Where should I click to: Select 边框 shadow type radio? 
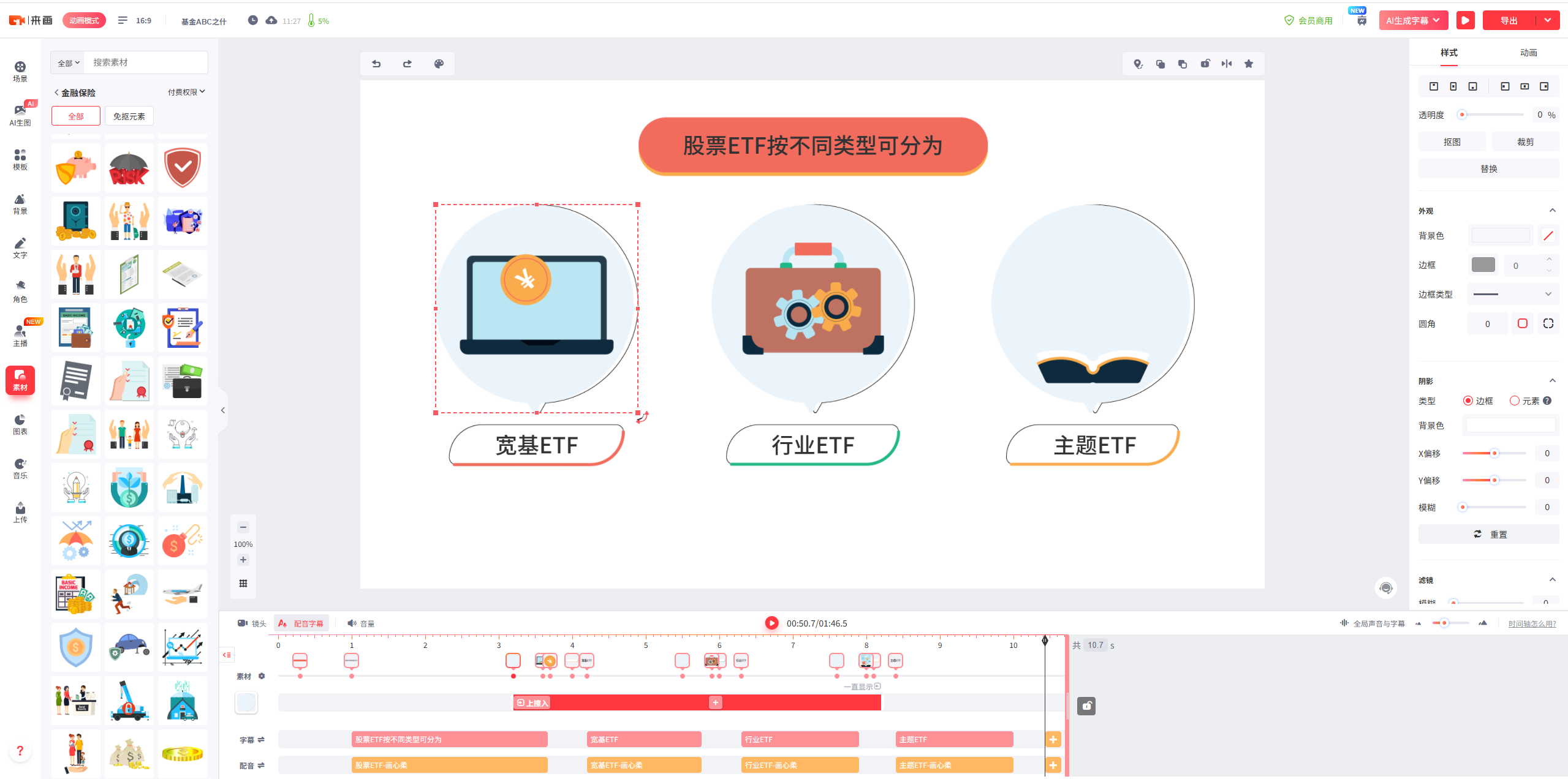point(1468,401)
